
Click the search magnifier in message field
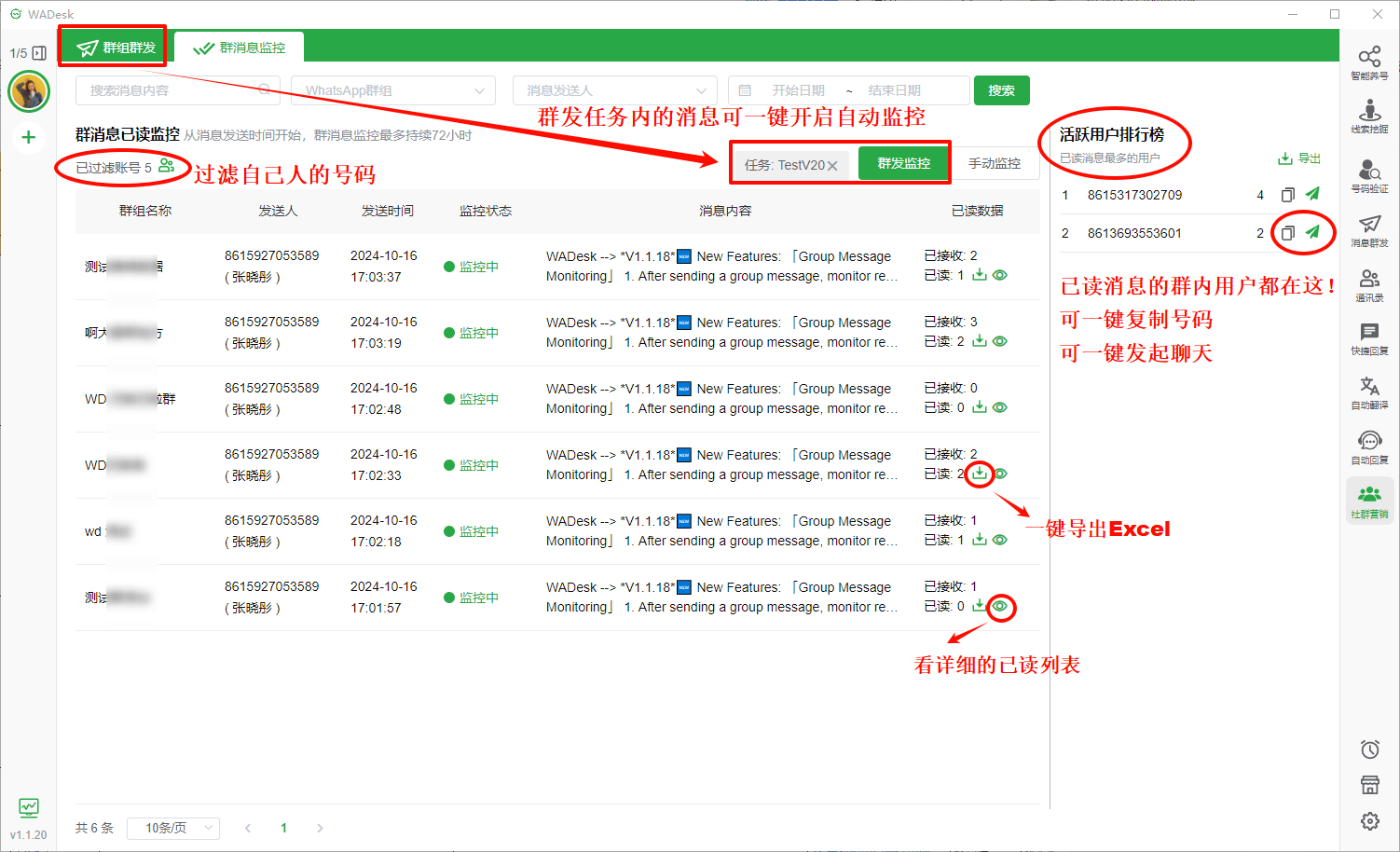pyautogui.click(x=265, y=89)
